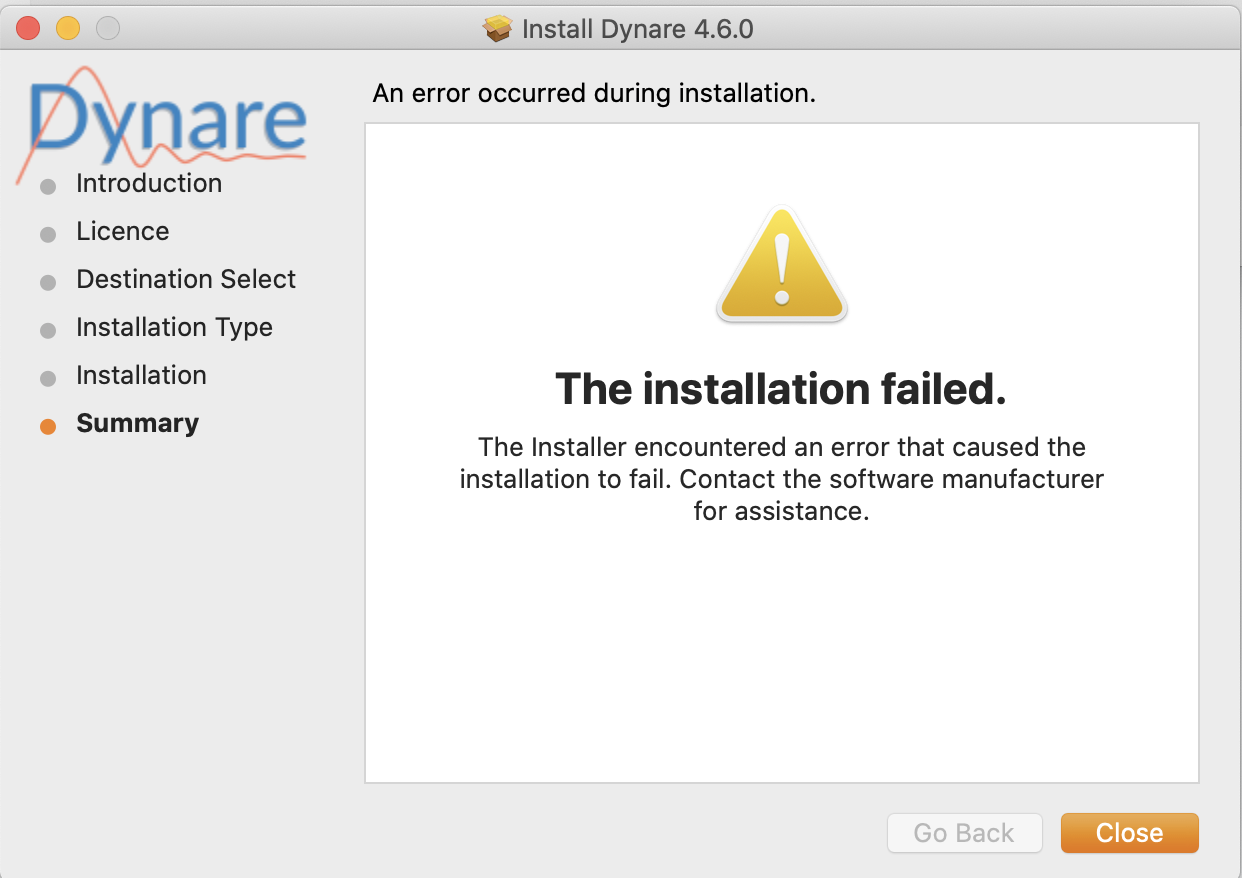The height and width of the screenshot is (878, 1242).
Task: Select the Installation Type step label
Action: click(174, 327)
